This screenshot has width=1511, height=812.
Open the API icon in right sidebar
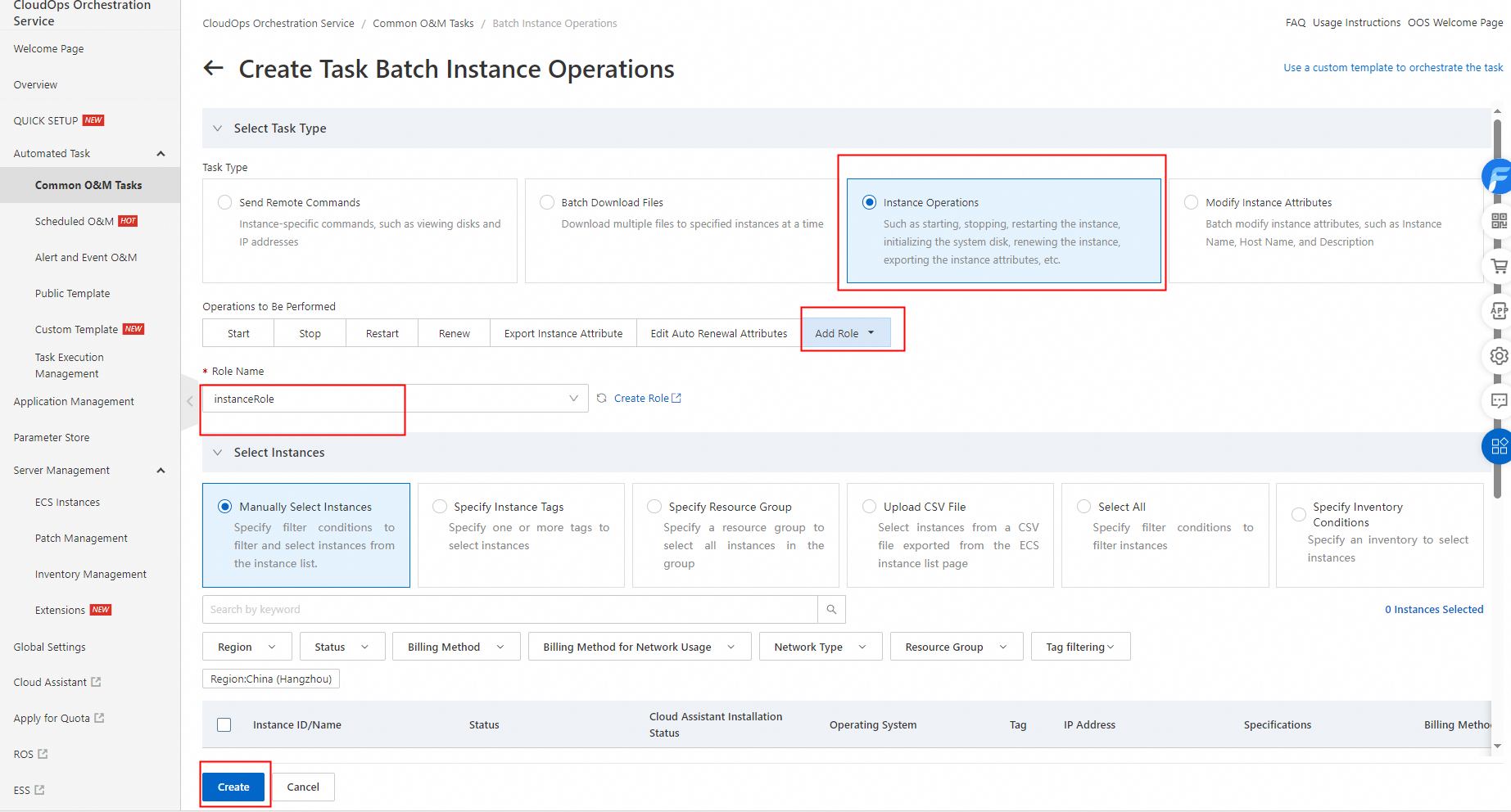click(1499, 311)
